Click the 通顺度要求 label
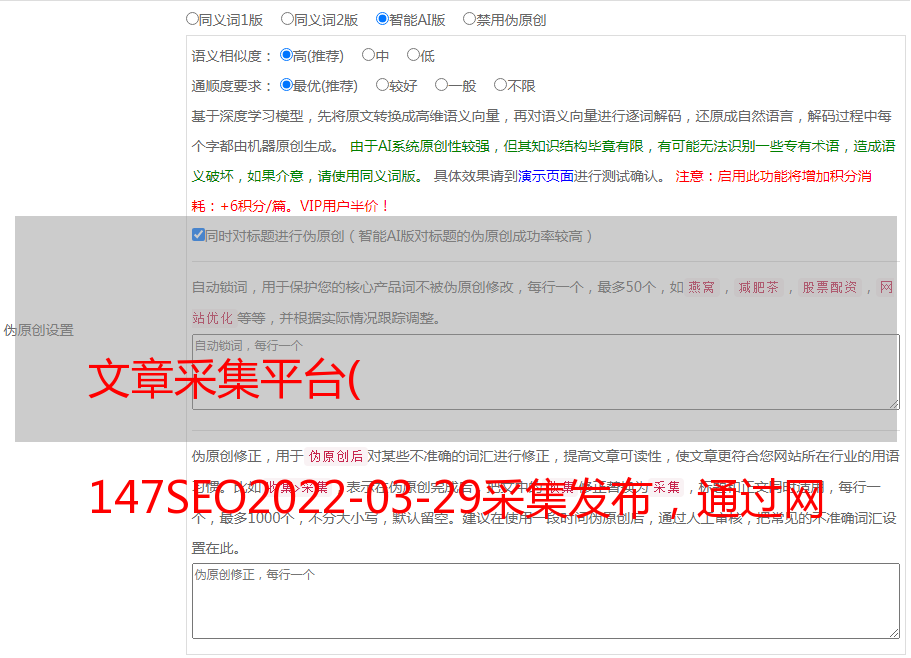 (x=231, y=87)
